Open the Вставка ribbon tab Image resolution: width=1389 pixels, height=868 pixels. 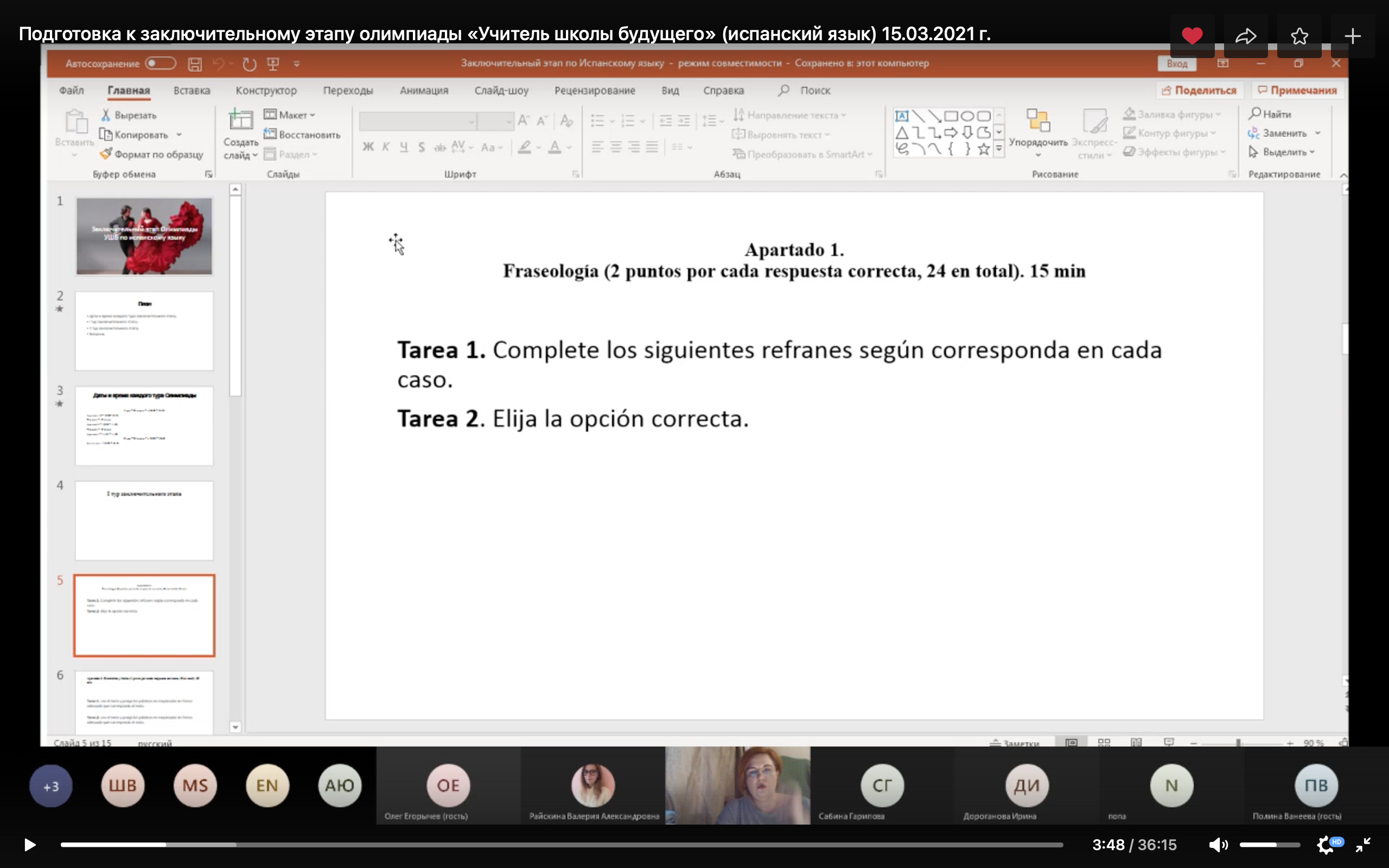coord(192,91)
